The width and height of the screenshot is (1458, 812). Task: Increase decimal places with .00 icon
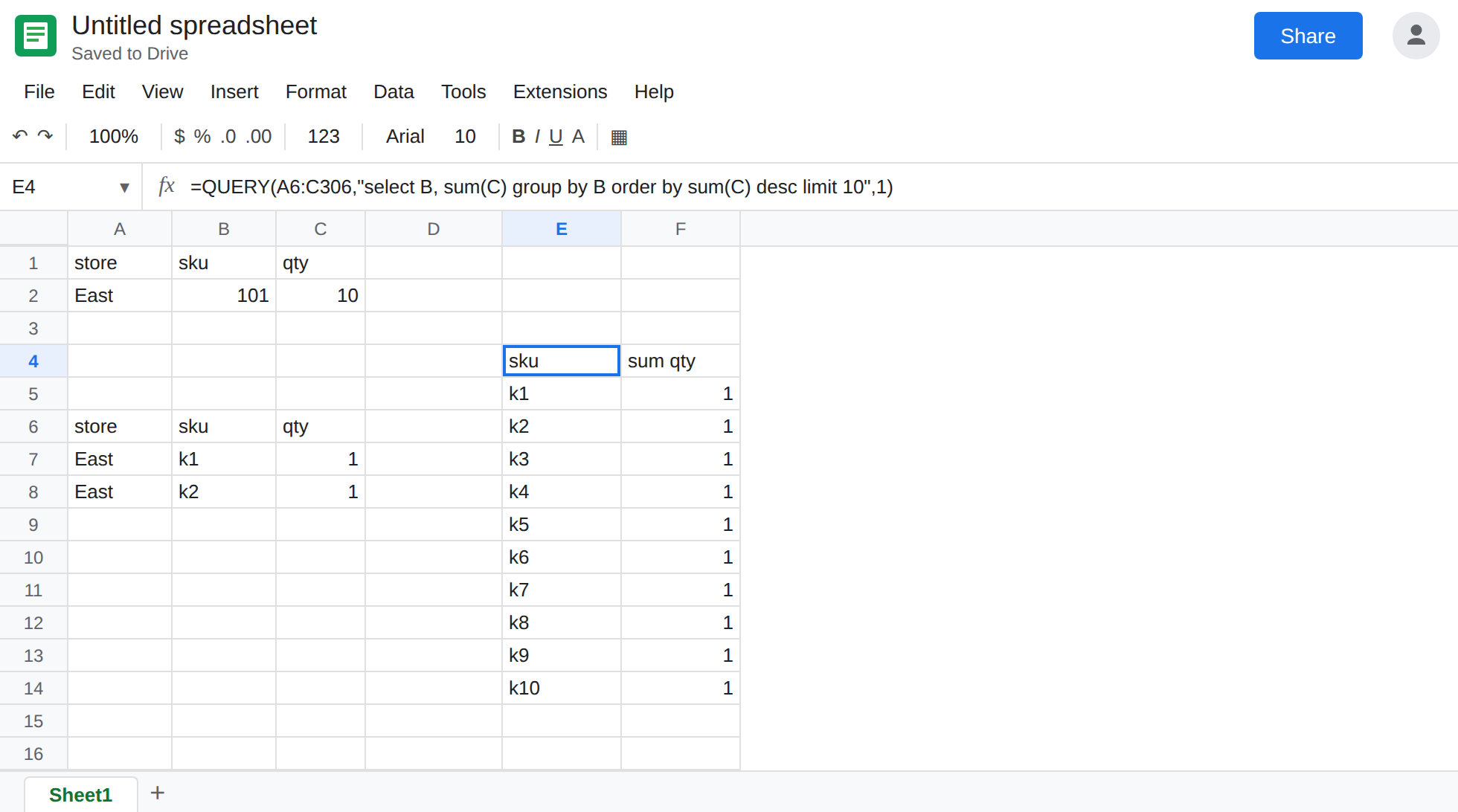tap(259, 137)
